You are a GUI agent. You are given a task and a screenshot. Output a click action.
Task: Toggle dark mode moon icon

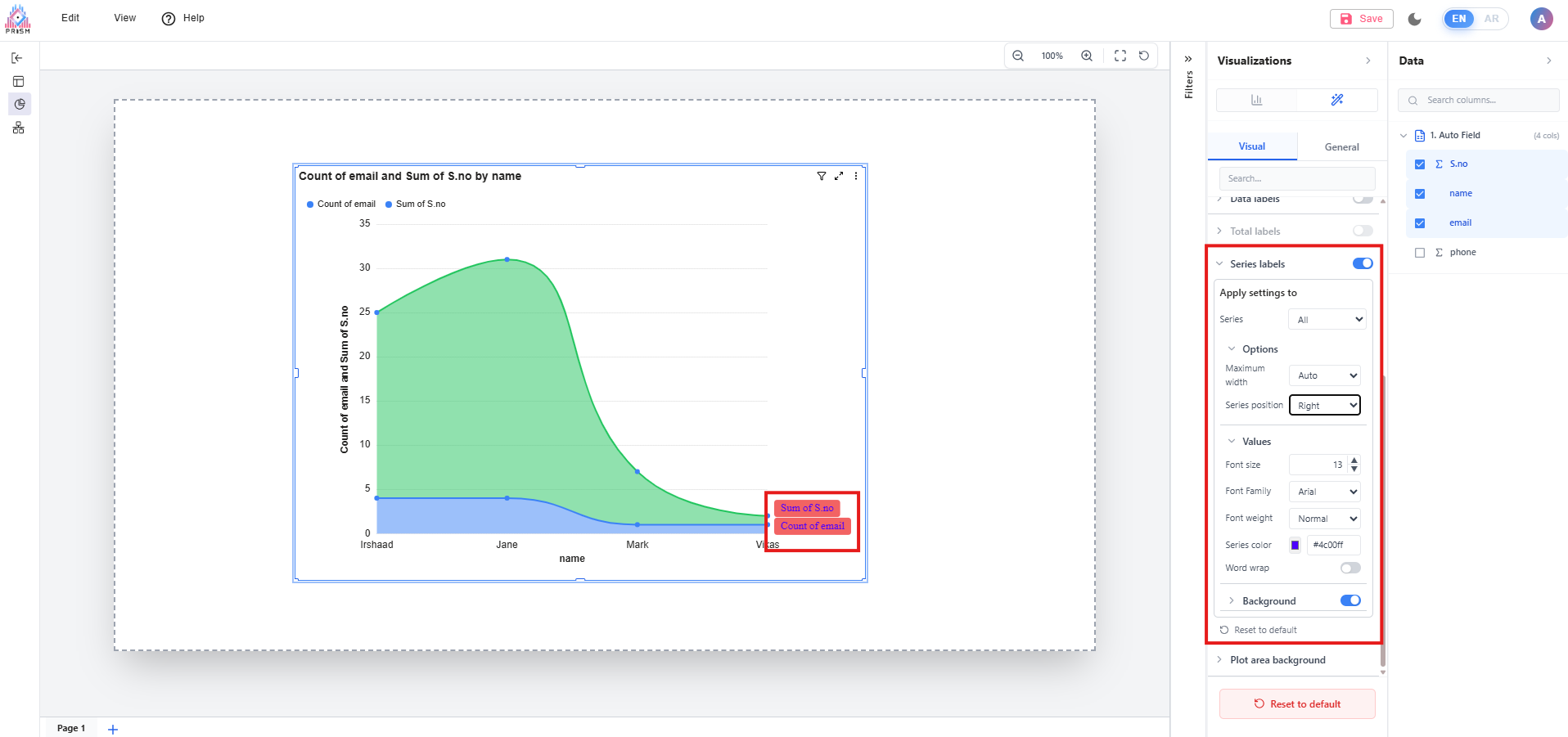[x=1415, y=19]
